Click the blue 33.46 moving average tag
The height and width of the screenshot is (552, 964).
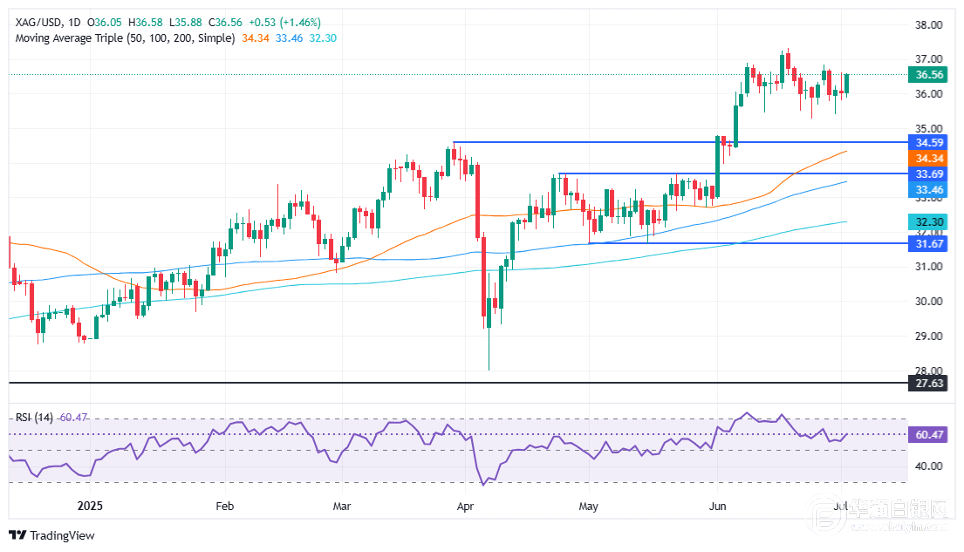(928, 190)
